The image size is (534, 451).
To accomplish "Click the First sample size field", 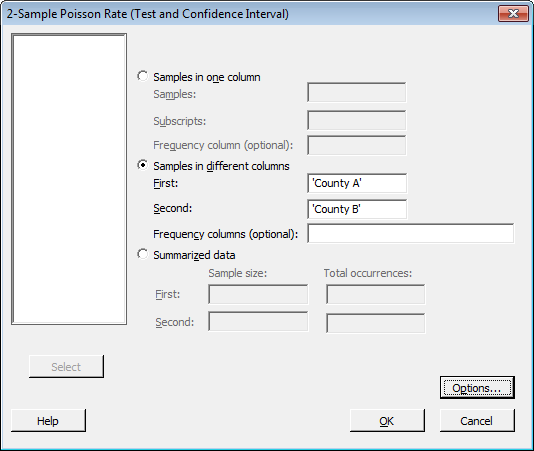I will [x=258, y=294].
